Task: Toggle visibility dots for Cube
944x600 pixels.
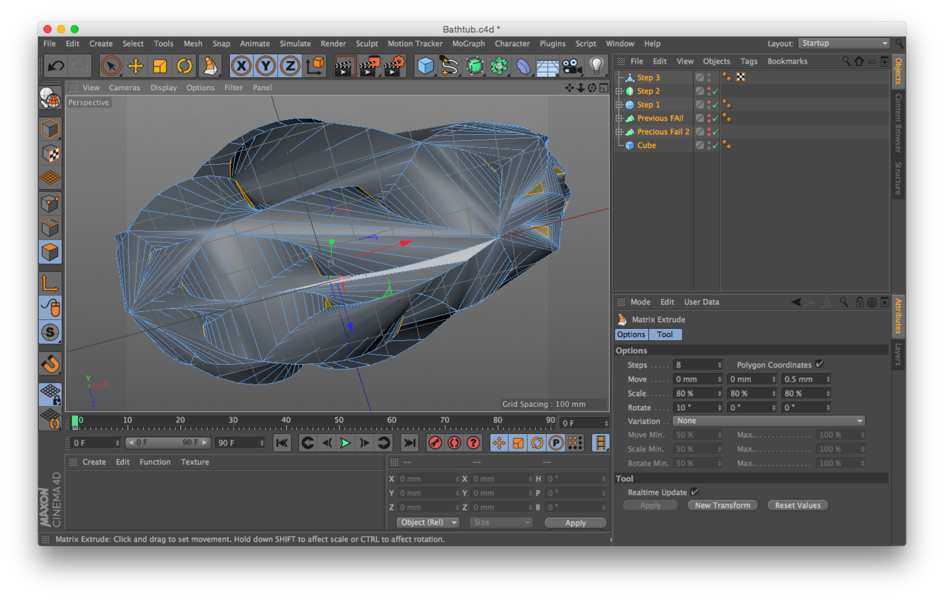Action: coord(709,145)
